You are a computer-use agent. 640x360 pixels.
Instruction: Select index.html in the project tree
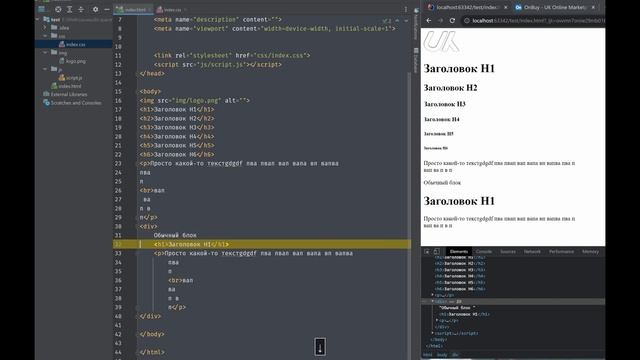click(66, 86)
